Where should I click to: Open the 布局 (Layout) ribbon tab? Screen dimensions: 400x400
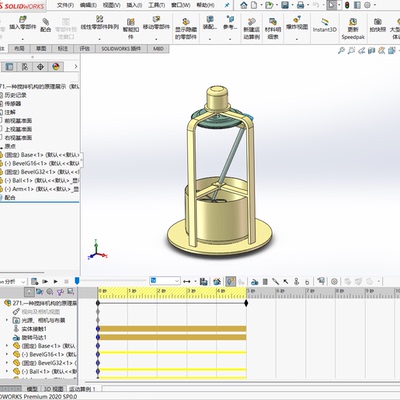pyautogui.click(x=19, y=49)
